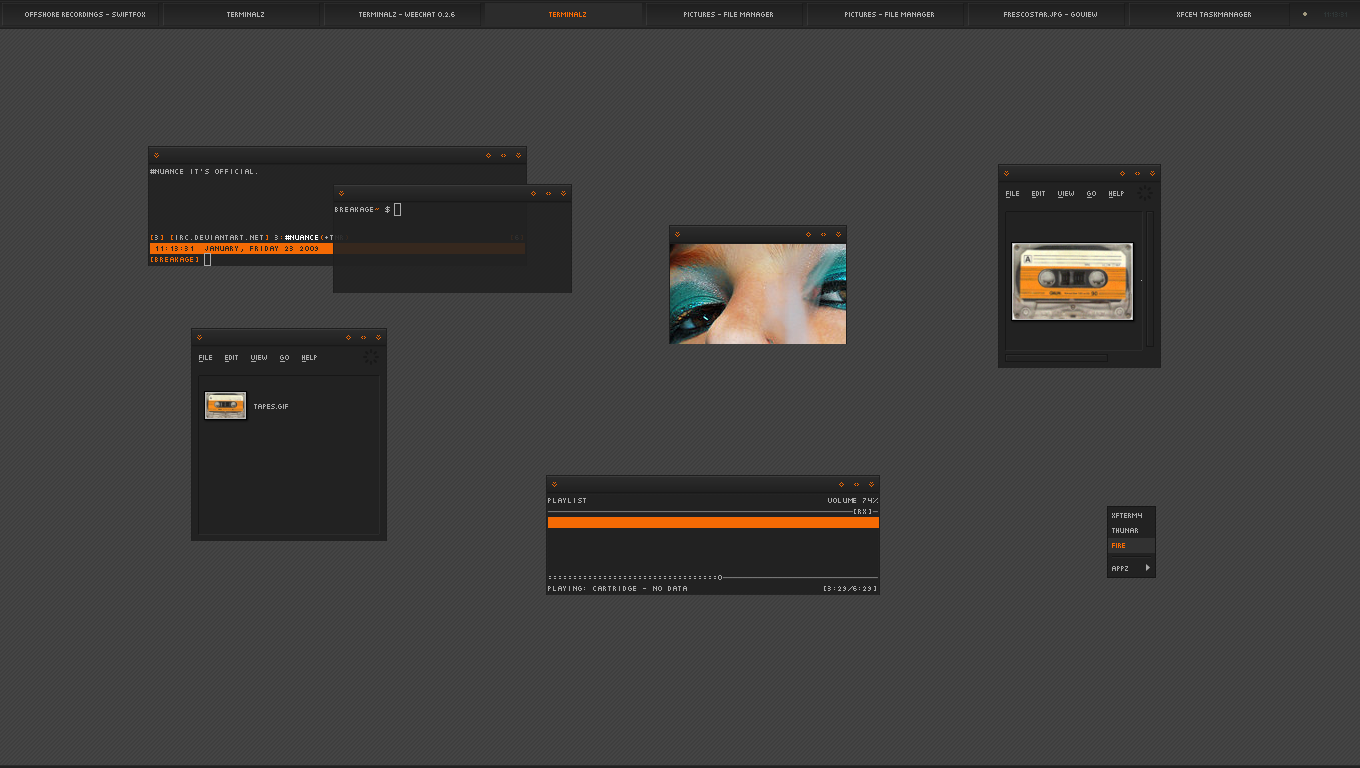
Task: Click [3:29/6:29] time readout in music player
Action: tap(850, 588)
